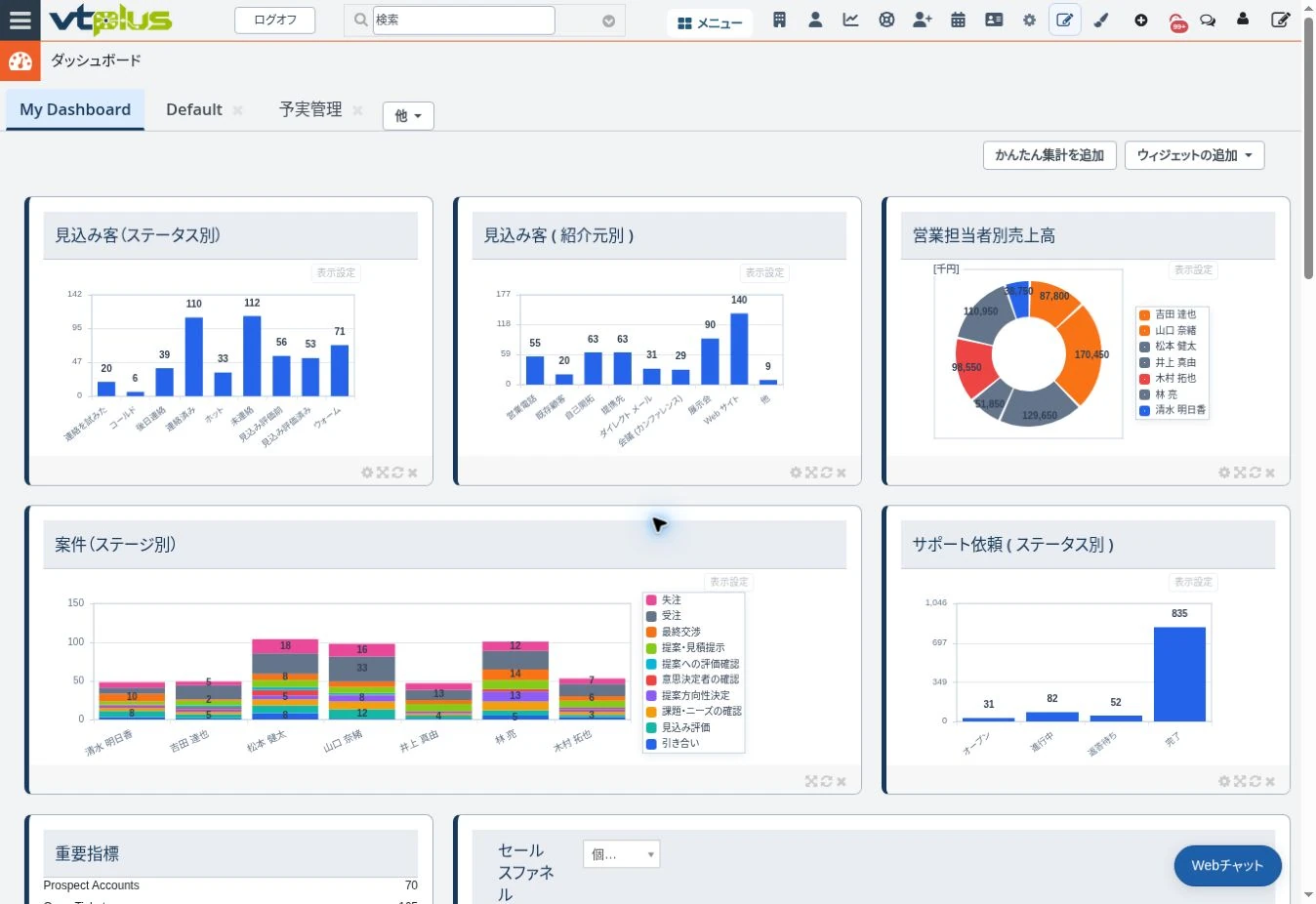The height and width of the screenshot is (904, 1316).
Task: Open the Webチャット button
Action: pyautogui.click(x=1227, y=866)
